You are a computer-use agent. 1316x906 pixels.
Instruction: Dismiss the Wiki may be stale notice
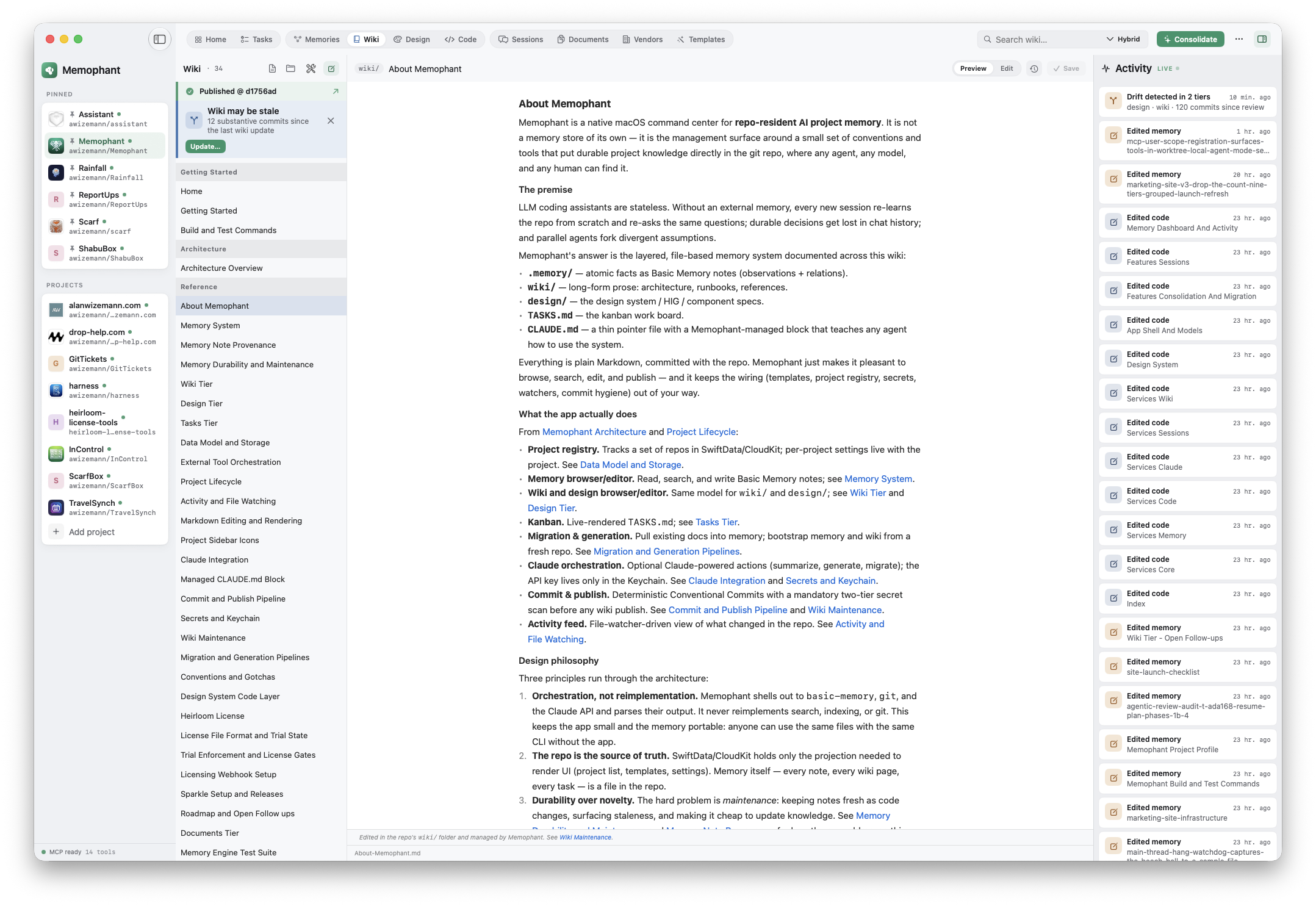331,121
